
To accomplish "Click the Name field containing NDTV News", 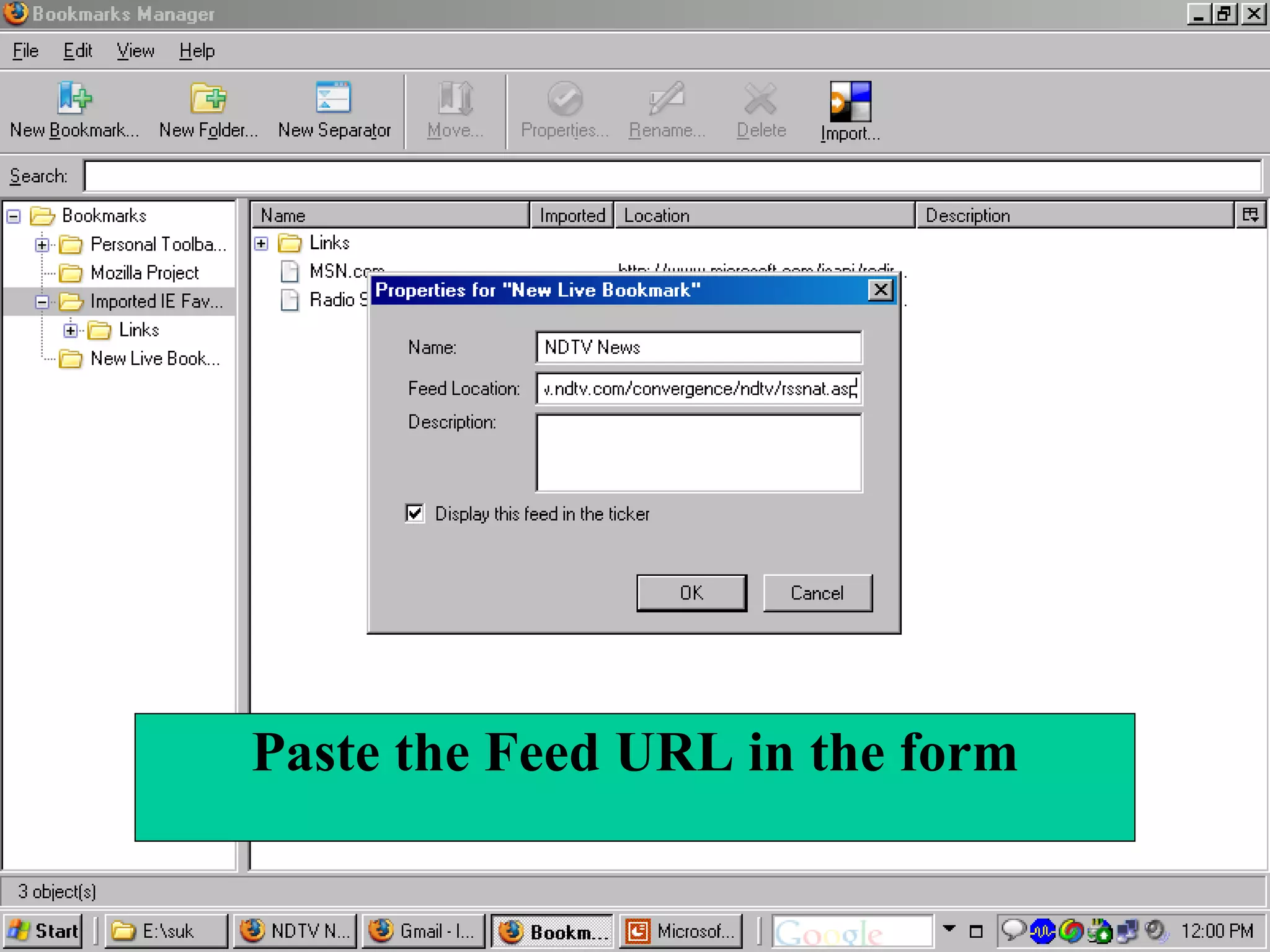I will pos(698,347).
